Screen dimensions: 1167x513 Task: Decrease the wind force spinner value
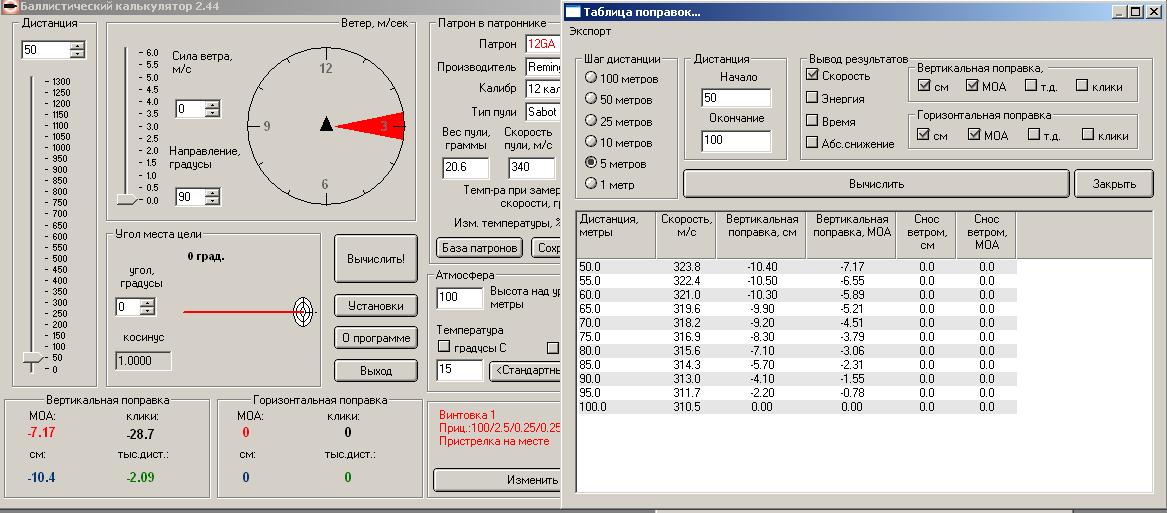(x=212, y=113)
